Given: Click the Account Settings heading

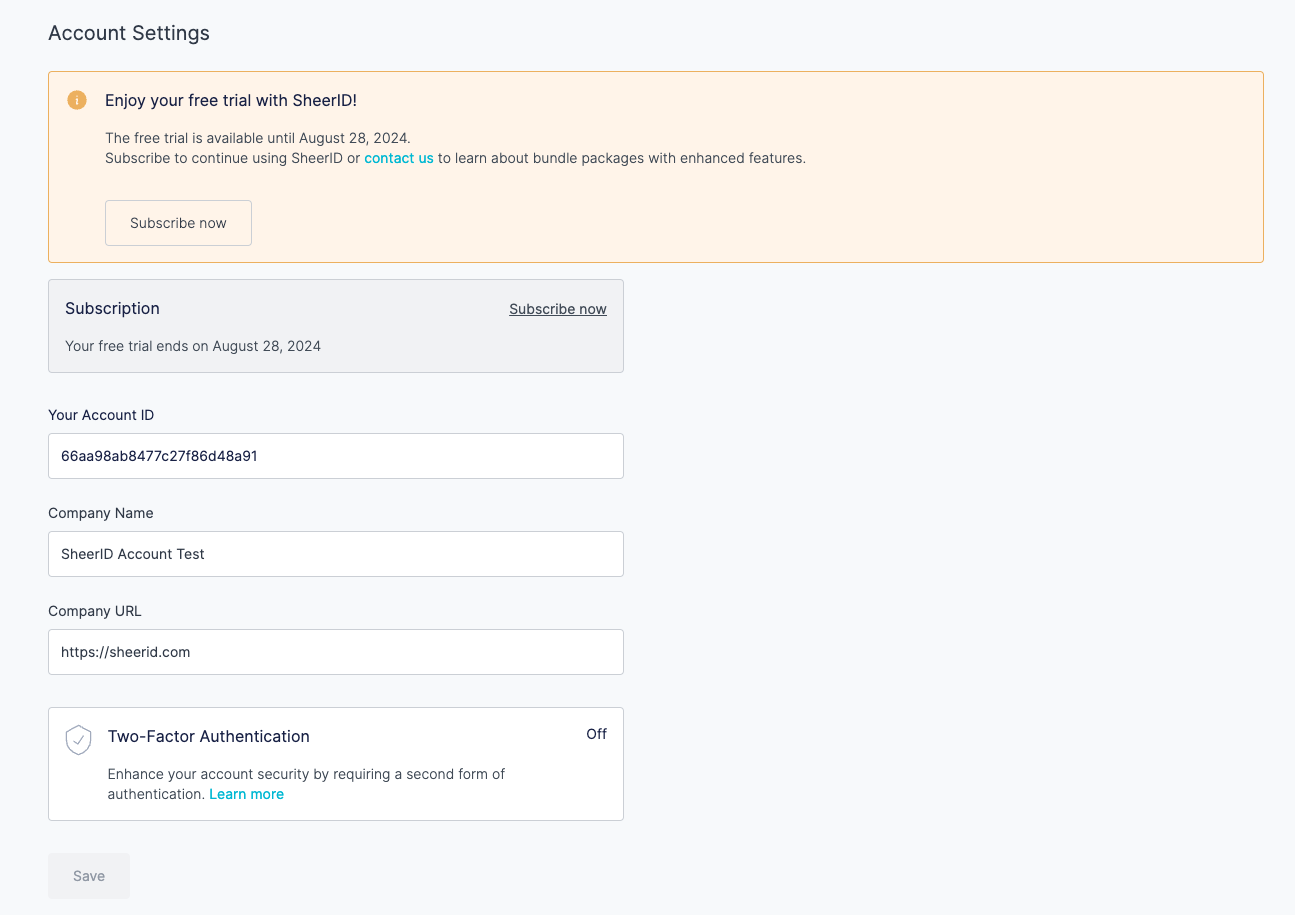Looking at the screenshot, I should point(129,33).
